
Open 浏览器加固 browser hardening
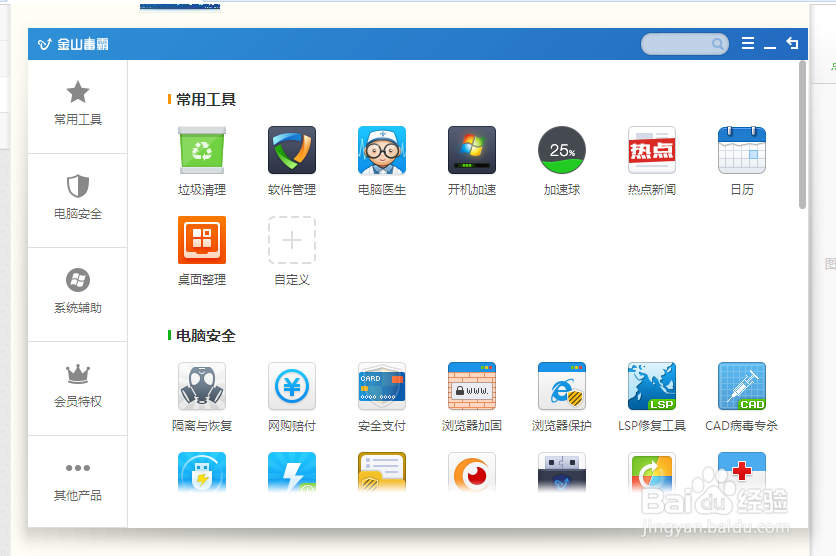click(472, 396)
